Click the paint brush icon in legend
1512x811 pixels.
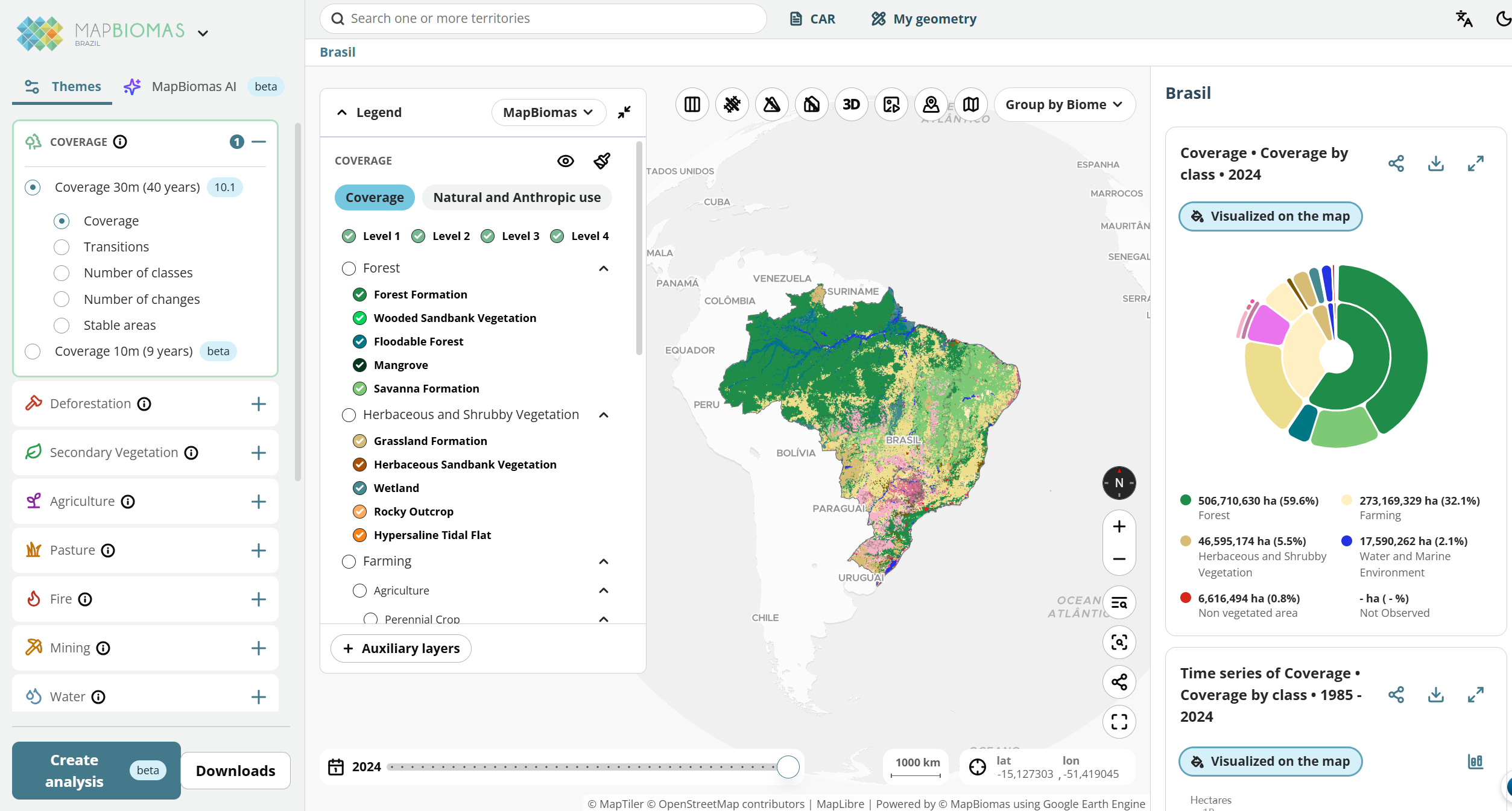coord(601,161)
